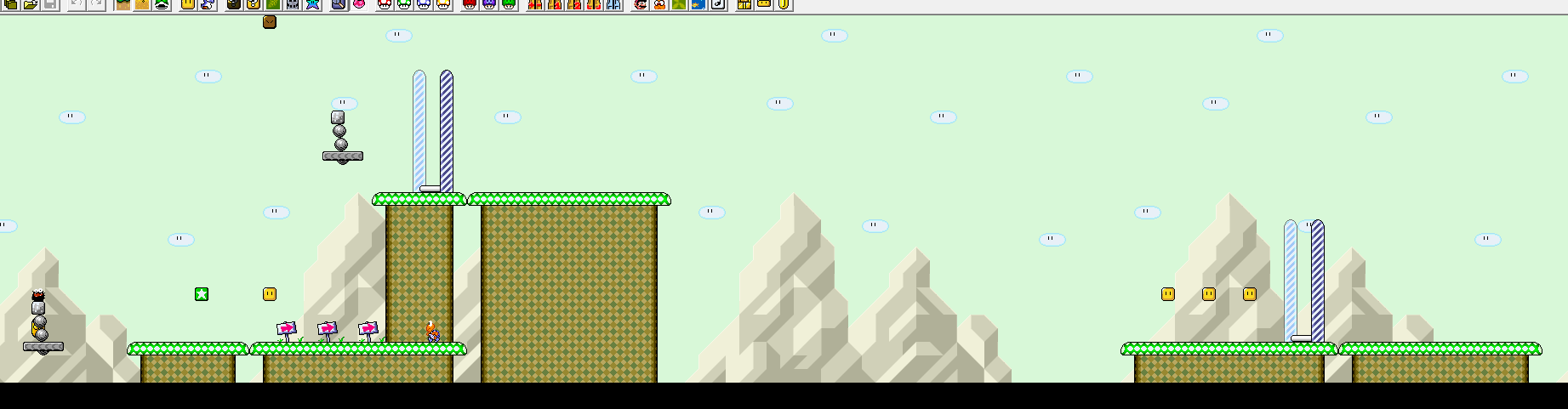Image resolution: width=1568 pixels, height=409 pixels.
Task: Select the first pink arrow sign
Action: pos(287,330)
